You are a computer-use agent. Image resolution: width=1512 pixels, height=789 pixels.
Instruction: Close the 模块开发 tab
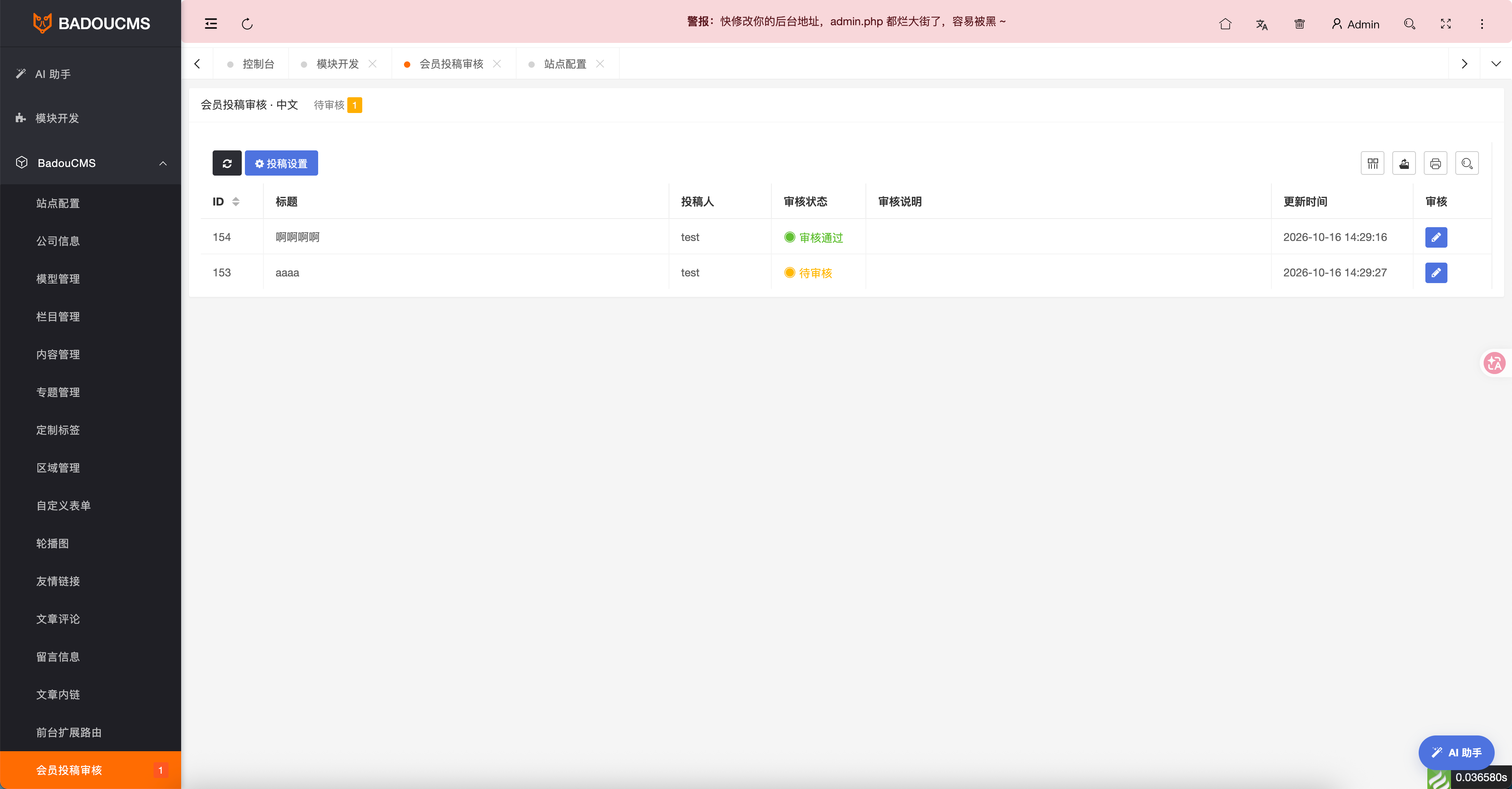tap(373, 64)
